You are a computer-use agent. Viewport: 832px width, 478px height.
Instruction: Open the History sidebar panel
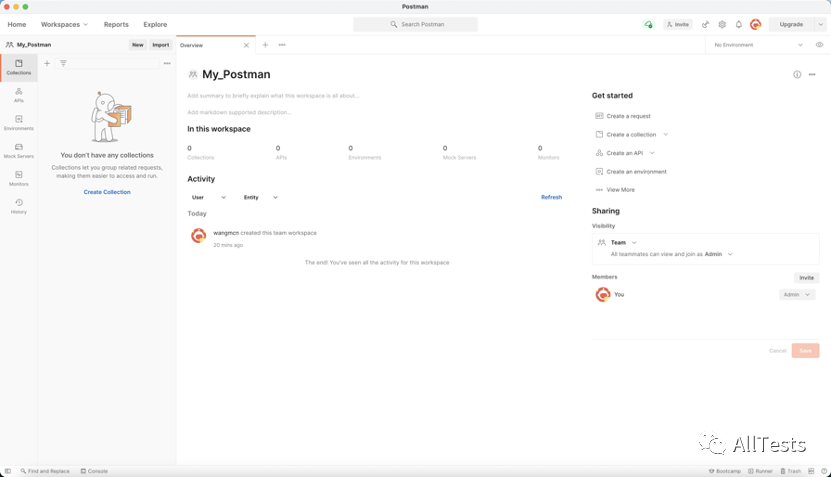[19, 206]
